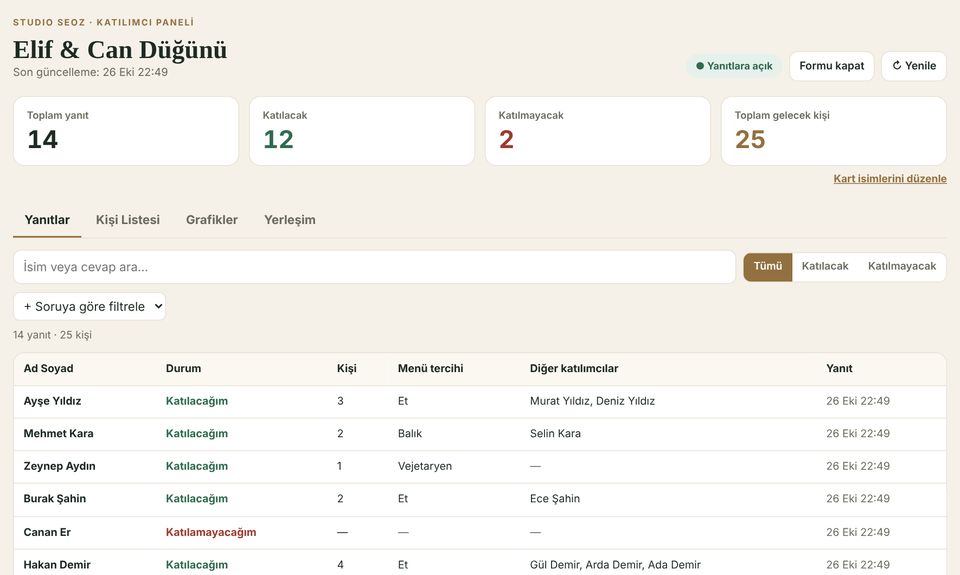Click the Kişi column header
The height and width of the screenshot is (575, 960).
point(347,369)
